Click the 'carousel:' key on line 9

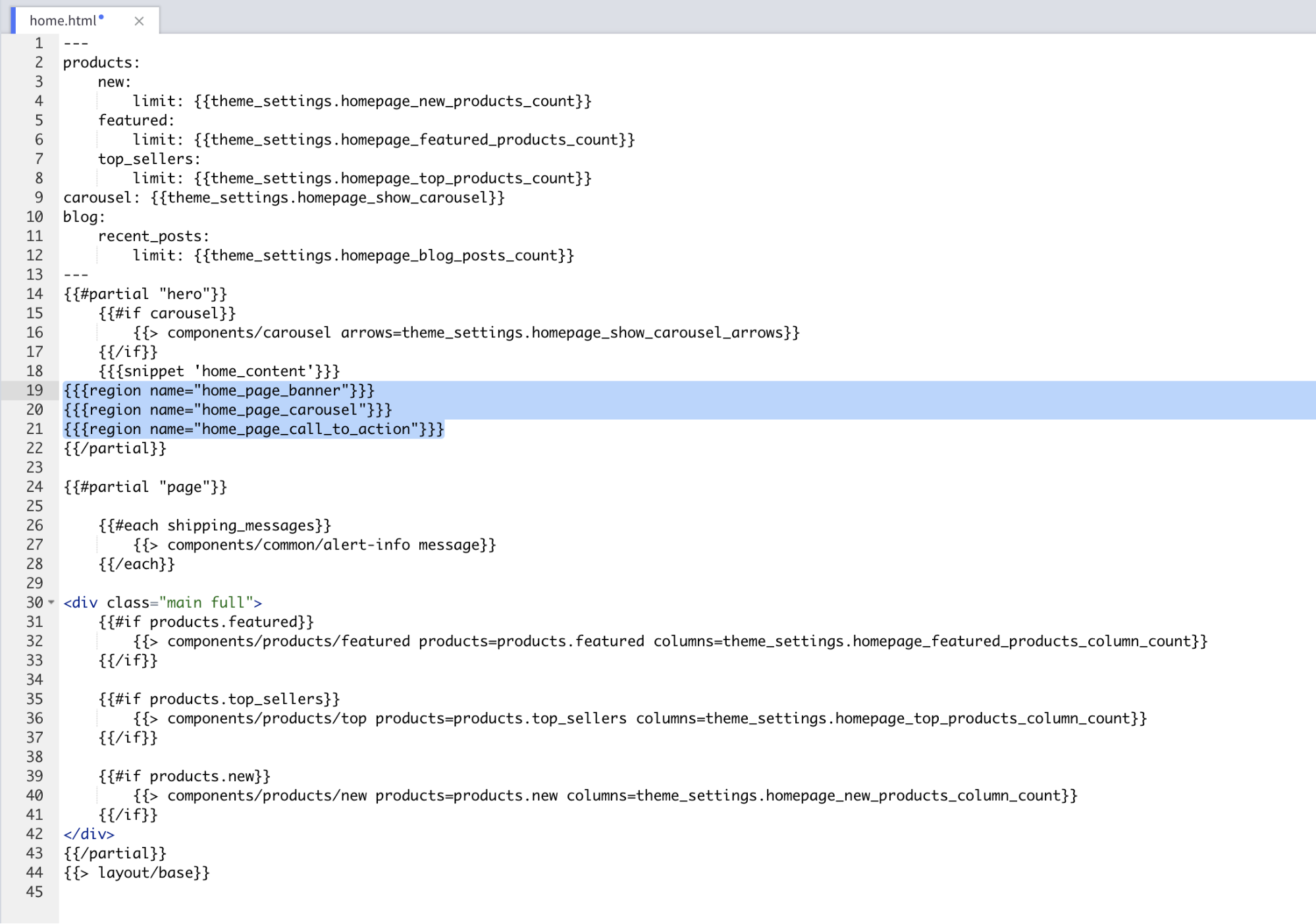click(x=101, y=198)
